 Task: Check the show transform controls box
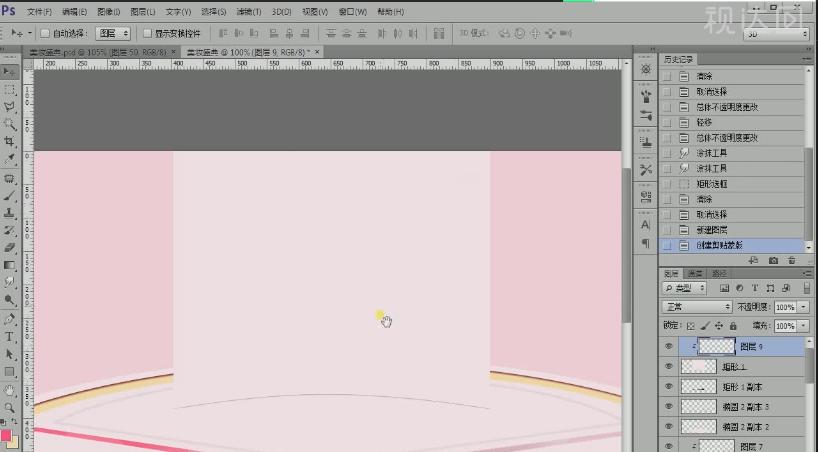[147, 33]
